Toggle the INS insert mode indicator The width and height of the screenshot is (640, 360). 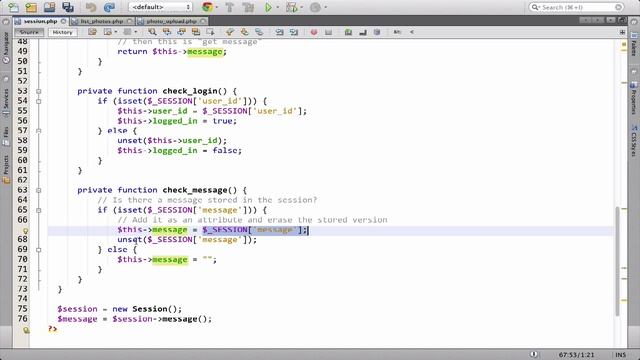(620, 355)
